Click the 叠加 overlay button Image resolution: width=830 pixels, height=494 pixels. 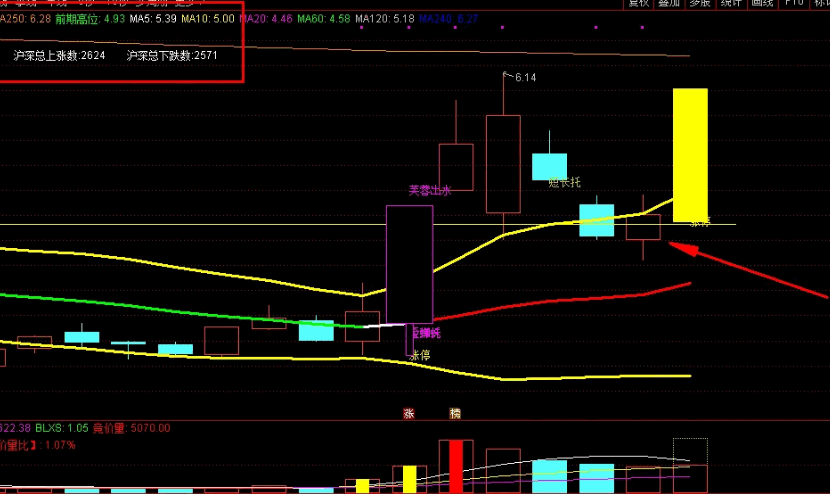pyautogui.click(x=669, y=4)
